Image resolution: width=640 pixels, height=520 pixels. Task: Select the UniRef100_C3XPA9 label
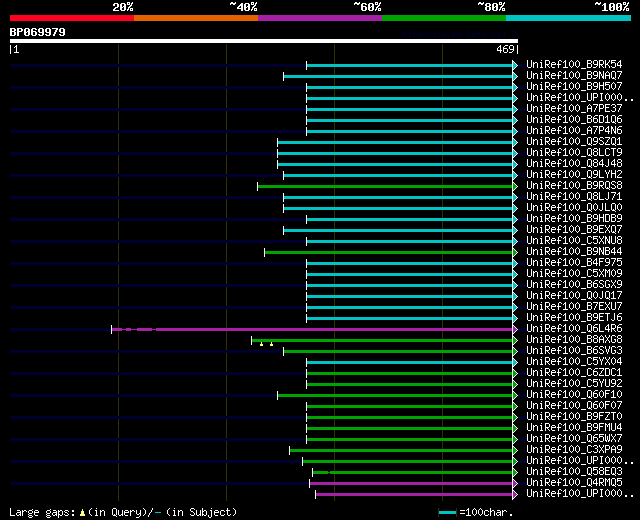(574, 450)
